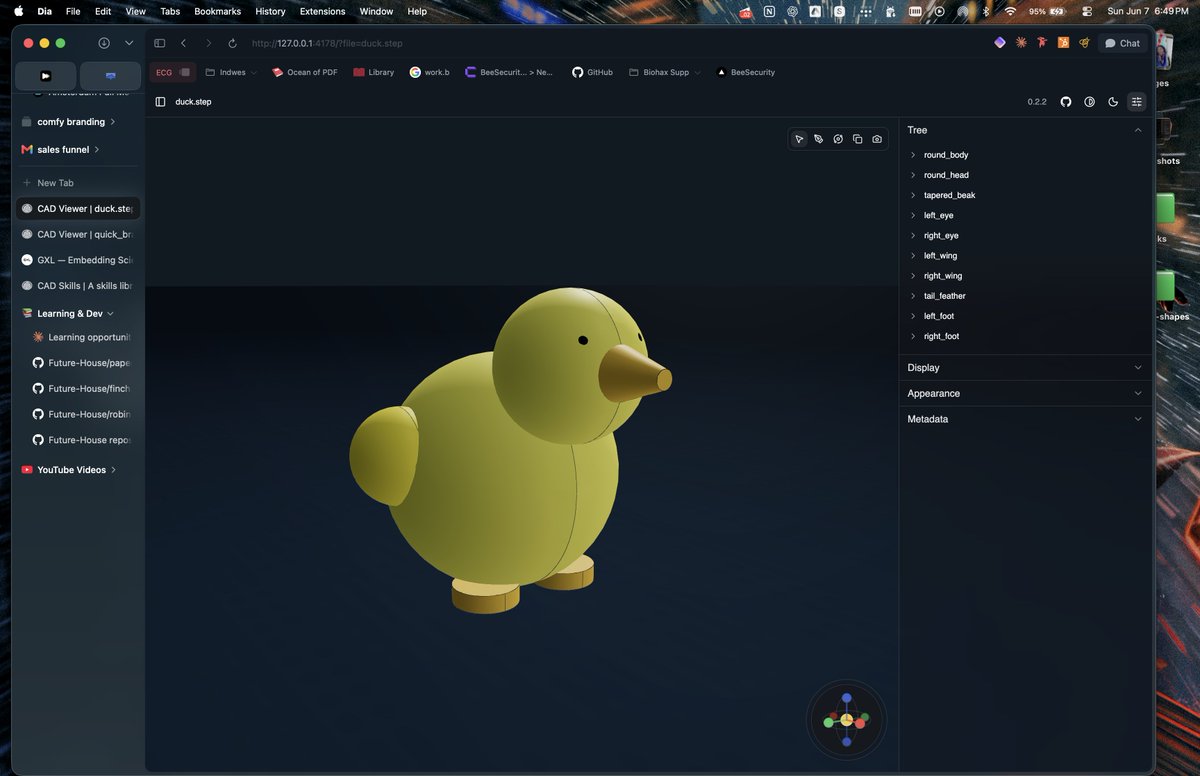Open the Bookmarks menu in the menu bar
Viewport: 1200px width, 776px height.
point(217,11)
